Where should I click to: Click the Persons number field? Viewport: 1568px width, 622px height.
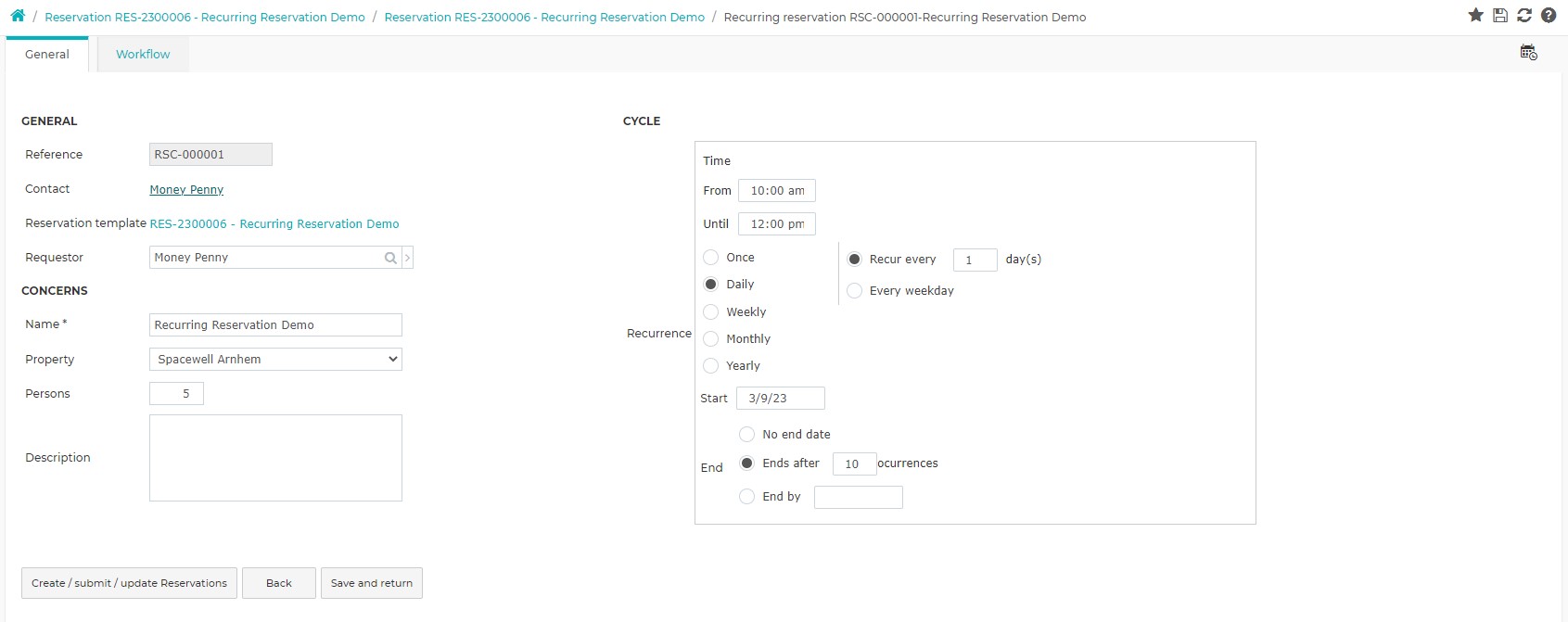176,394
